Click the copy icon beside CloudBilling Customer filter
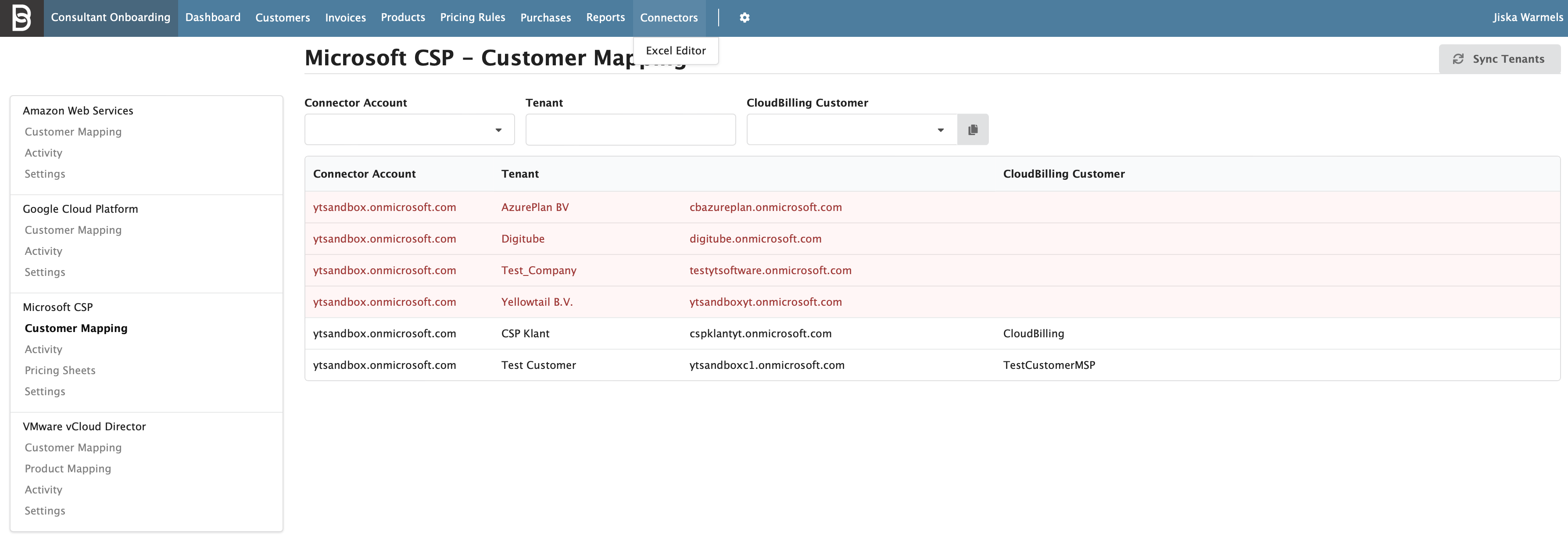The height and width of the screenshot is (543, 1568). pos(973,129)
